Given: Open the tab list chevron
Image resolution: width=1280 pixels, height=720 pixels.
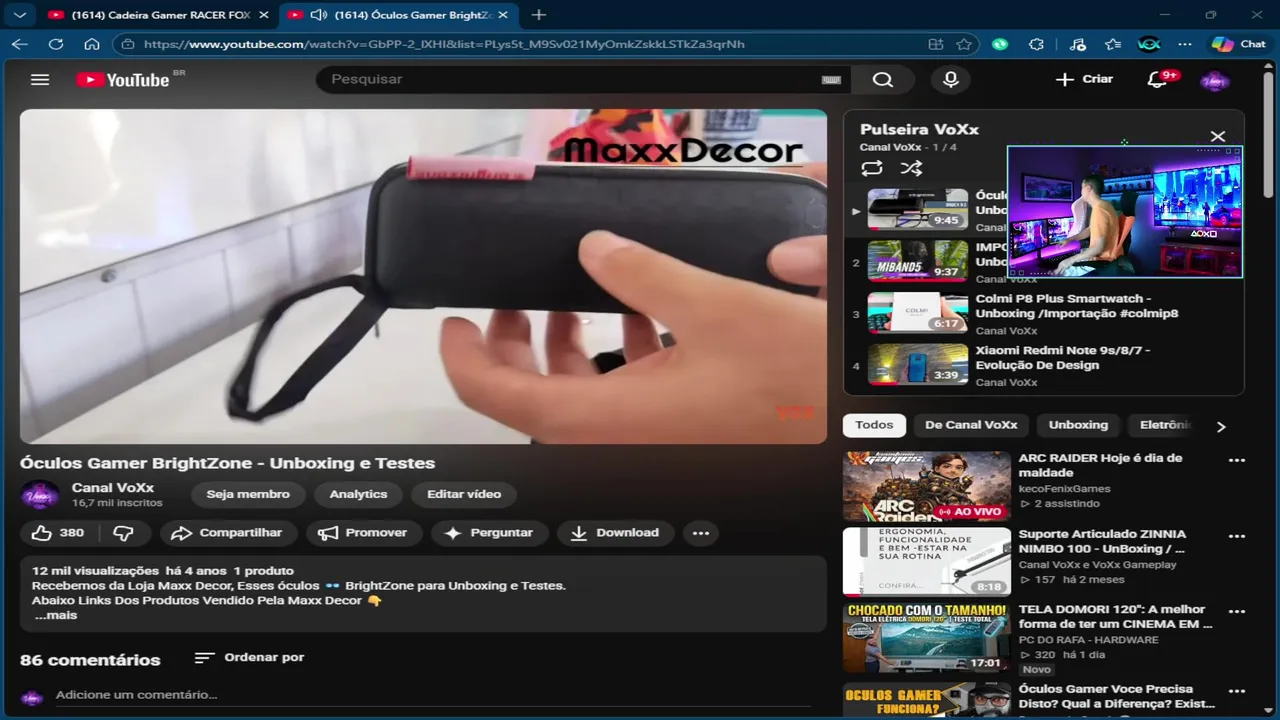Looking at the screenshot, I should click(19, 15).
